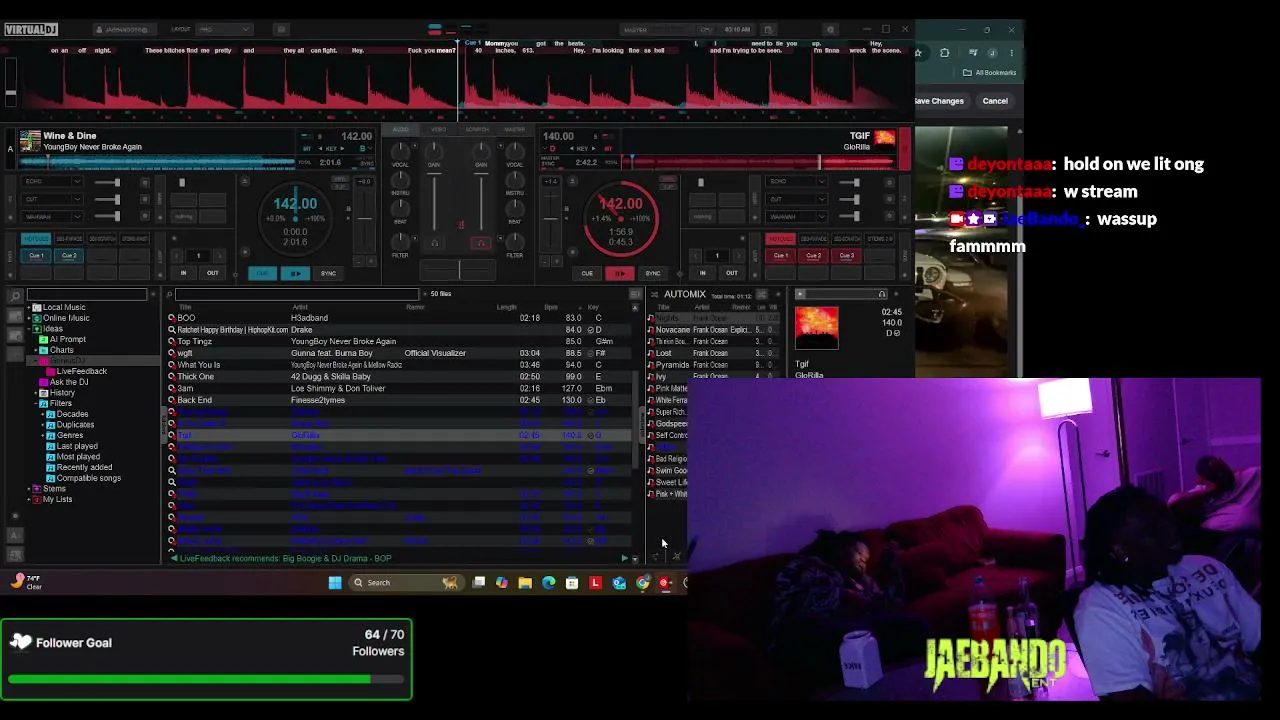Select the HOTCUES pad tab on left deck
Screen dimensions: 1280x720
coord(36,239)
